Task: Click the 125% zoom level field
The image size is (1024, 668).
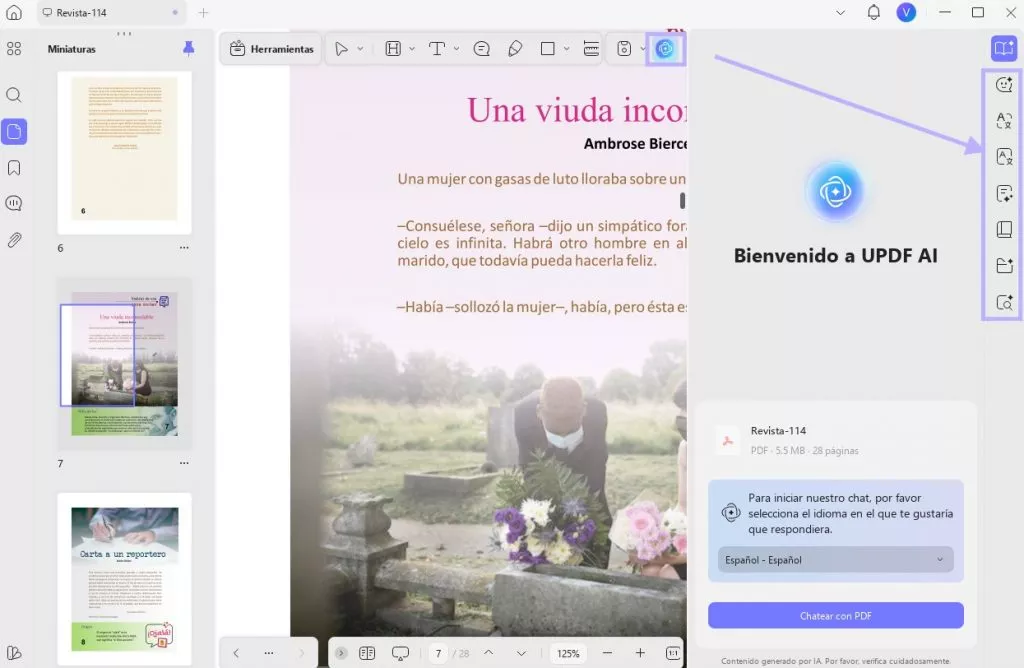Action: click(568, 653)
